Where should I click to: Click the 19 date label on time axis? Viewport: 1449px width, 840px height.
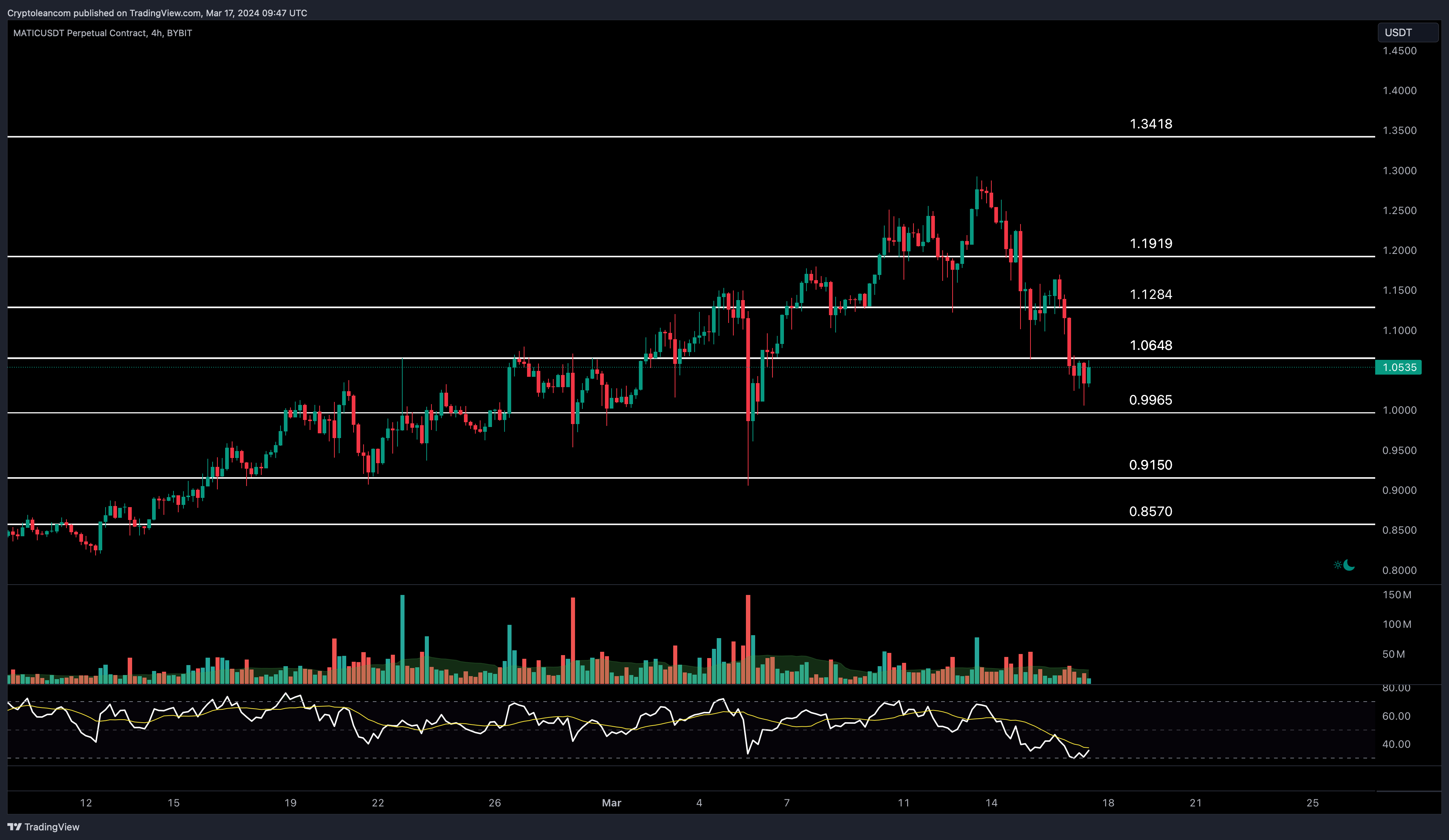[290, 803]
